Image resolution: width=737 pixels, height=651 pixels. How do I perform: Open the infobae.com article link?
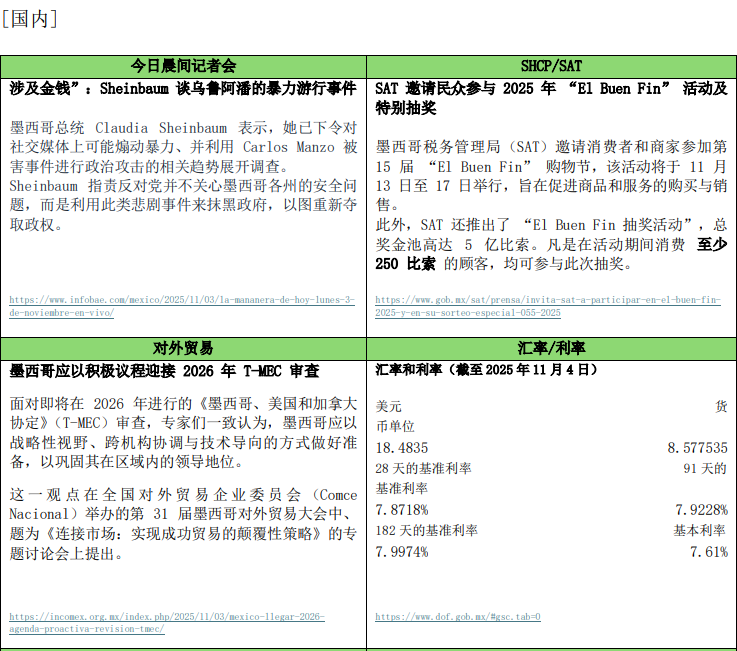182,305
